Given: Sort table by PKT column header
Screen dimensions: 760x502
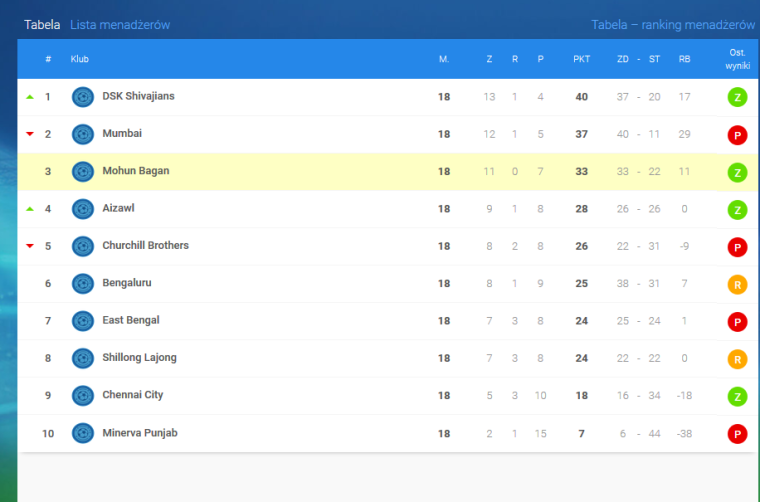Looking at the screenshot, I should coord(581,59).
